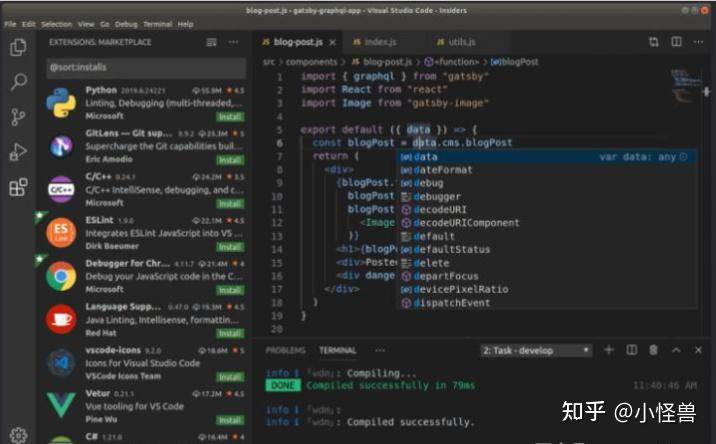The image size is (716, 444).
Task: Select 'dateFormat' in suggestion list
Action: coord(547,170)
